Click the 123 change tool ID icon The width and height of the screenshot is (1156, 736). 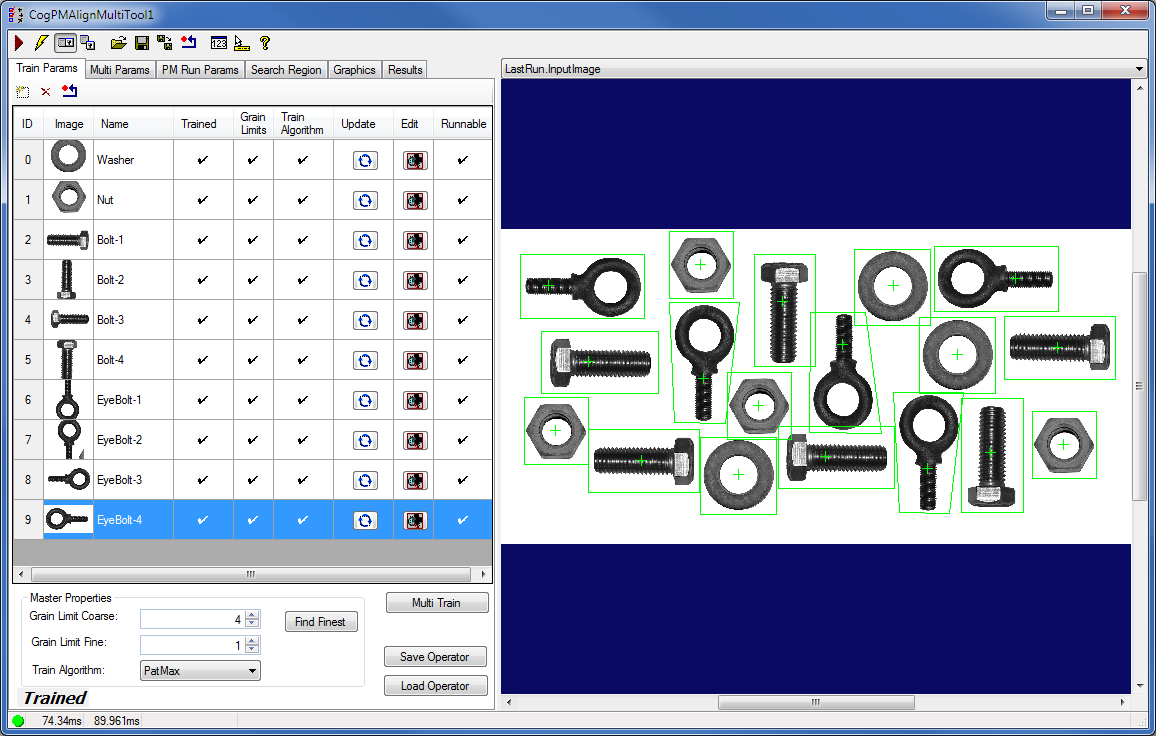pyautogui.click(x=219, y=43)
